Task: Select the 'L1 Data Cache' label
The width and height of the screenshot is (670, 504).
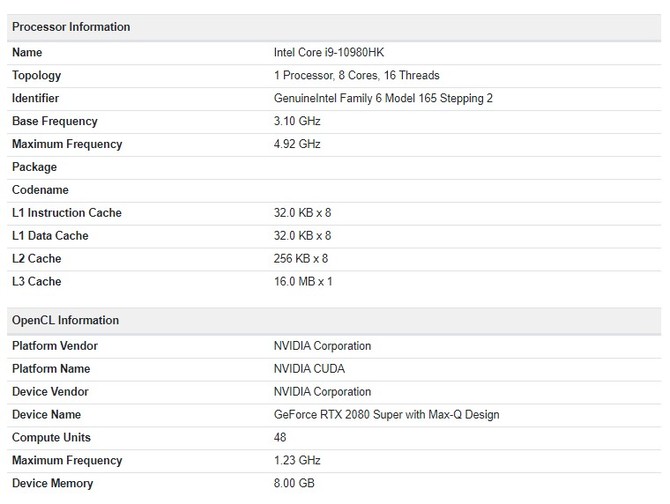Action: coord(50,236)
